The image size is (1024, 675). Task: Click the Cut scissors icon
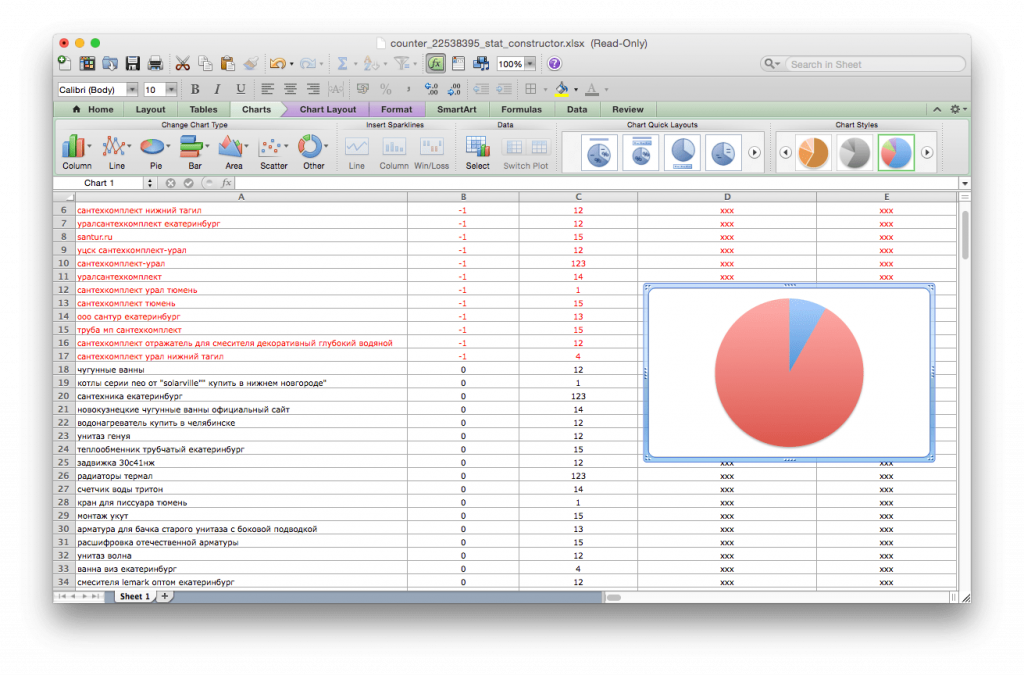click(x=183, y=63)
